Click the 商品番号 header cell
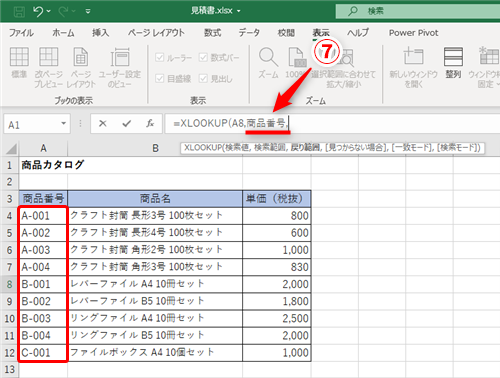Viewport: 500px width, 378px height. click(x=43, y=199)
